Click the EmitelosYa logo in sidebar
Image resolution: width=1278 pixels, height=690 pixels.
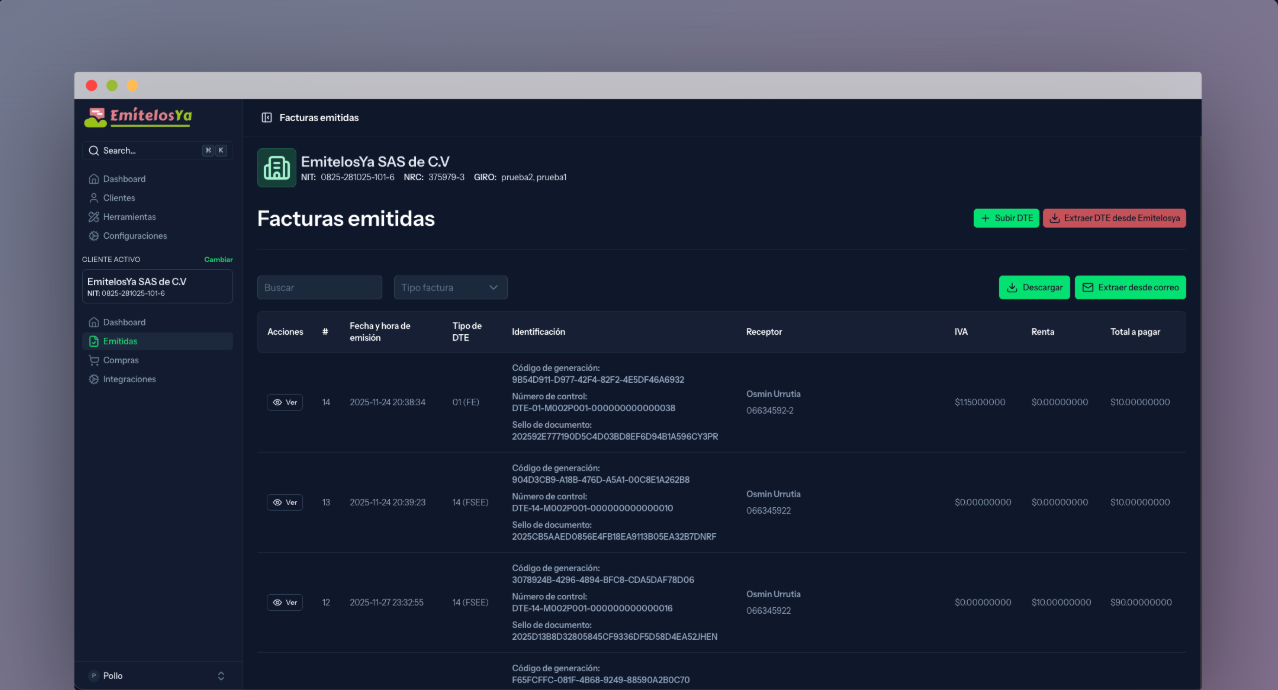point(138,117)
